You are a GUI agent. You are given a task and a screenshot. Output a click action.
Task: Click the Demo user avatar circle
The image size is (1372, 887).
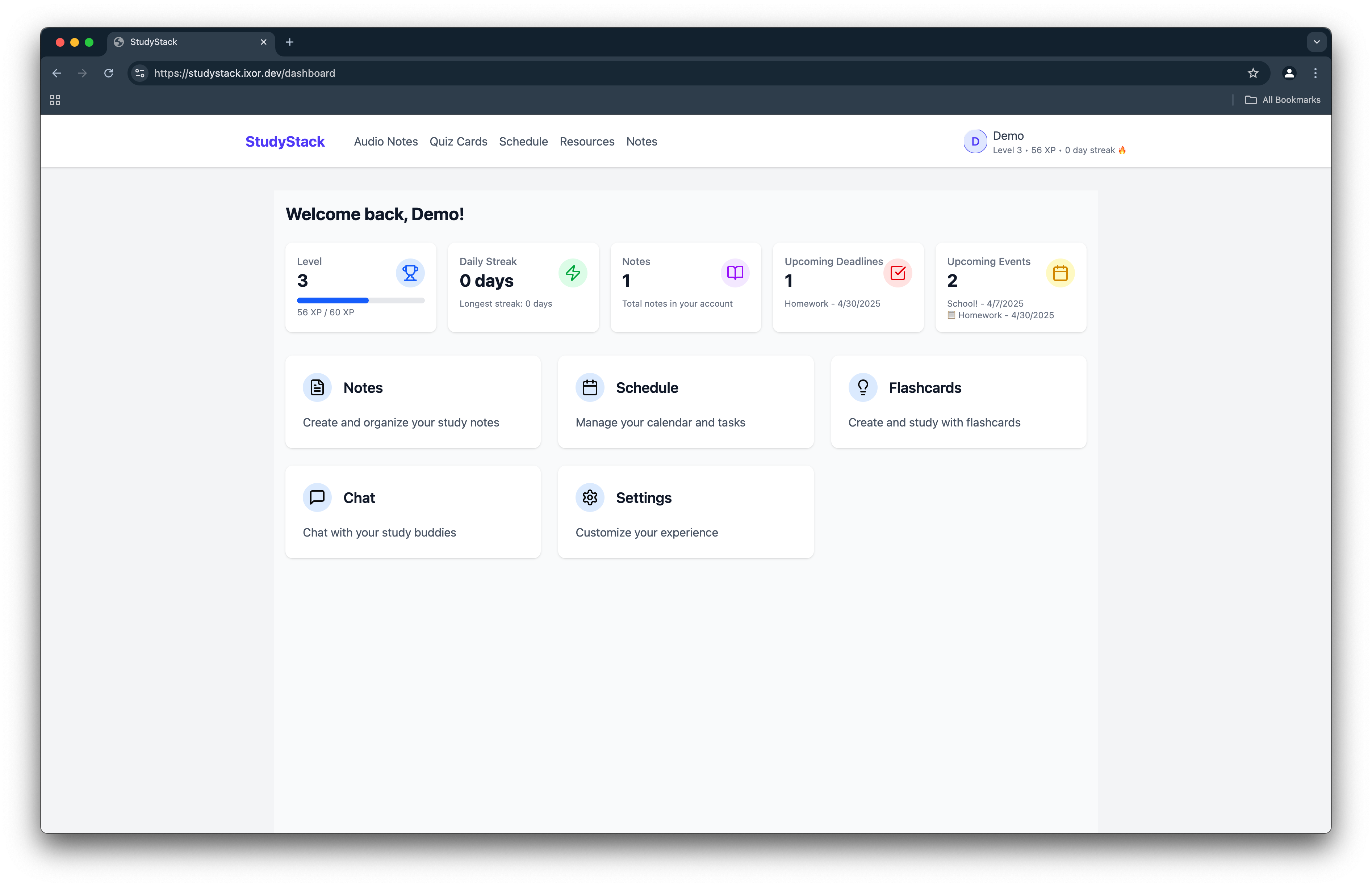[975, 142]
